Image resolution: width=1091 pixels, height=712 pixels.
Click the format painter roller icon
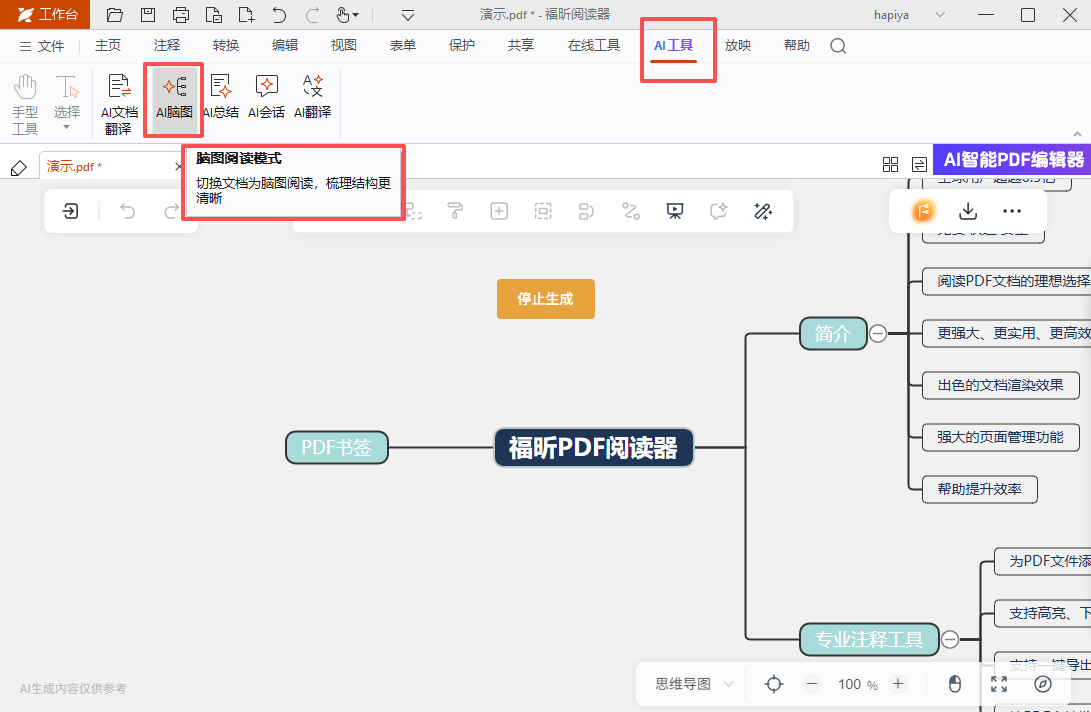pos(455,211)
